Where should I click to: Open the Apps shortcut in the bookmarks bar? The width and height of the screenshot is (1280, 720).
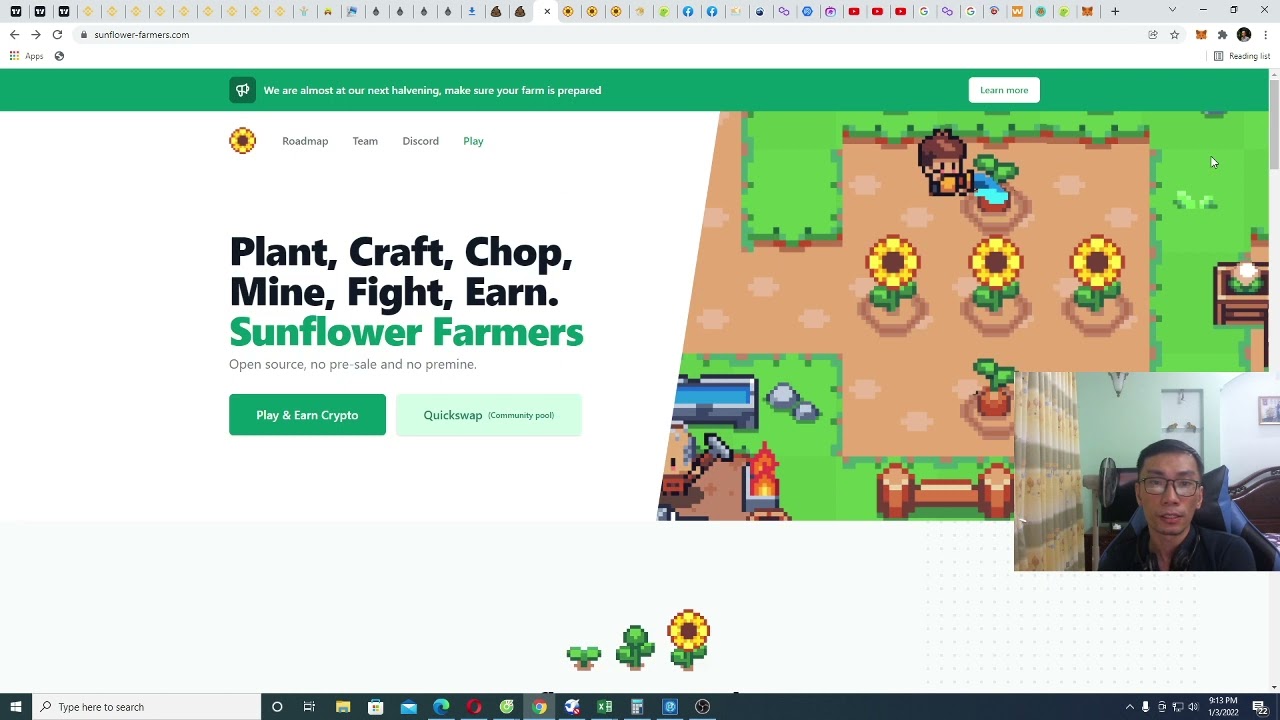coord(27,56)
